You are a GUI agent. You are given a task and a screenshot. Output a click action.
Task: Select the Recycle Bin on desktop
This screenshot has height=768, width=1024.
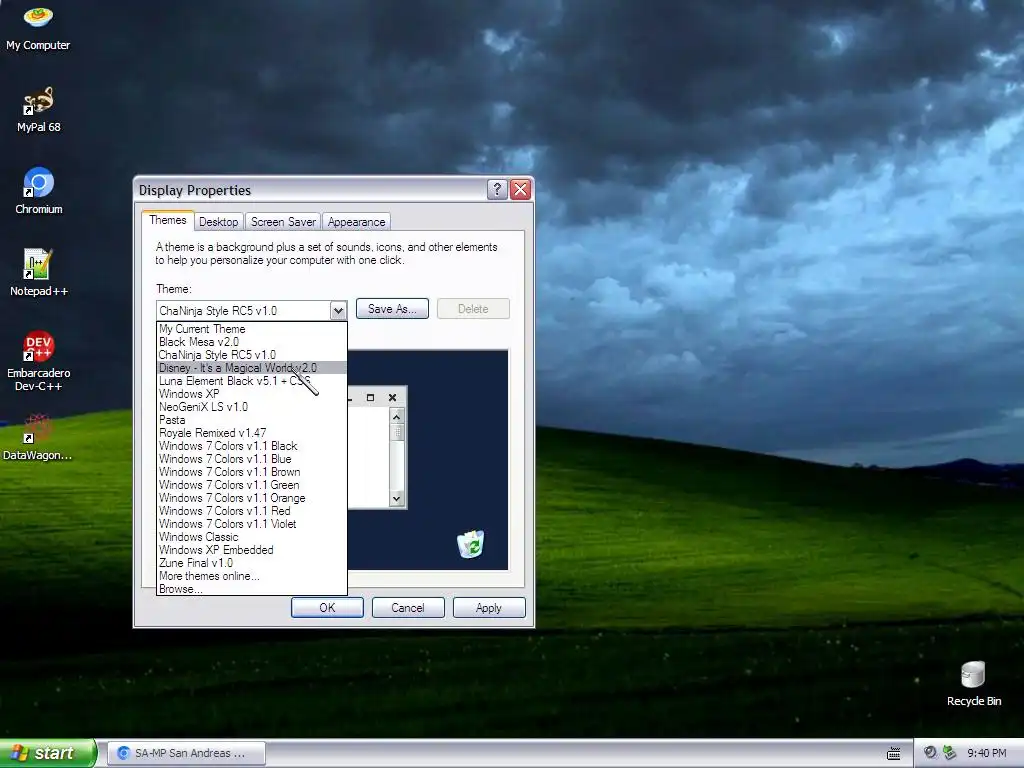point(974,684)
